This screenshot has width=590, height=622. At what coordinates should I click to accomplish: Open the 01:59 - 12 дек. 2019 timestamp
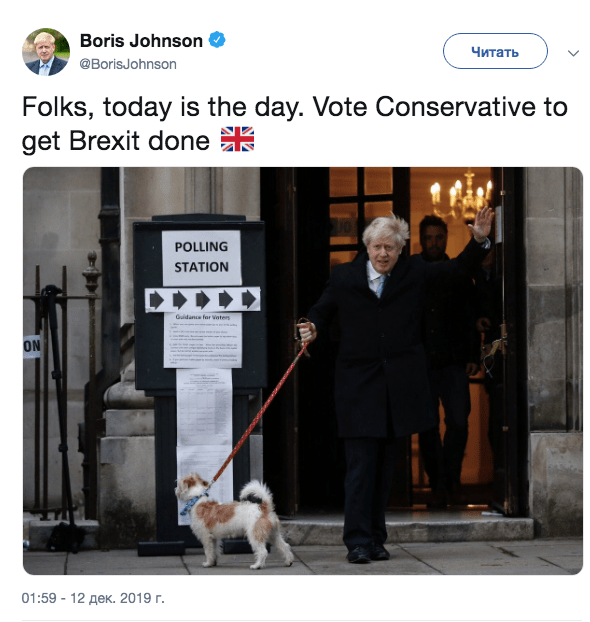click(x=93, y=597)
